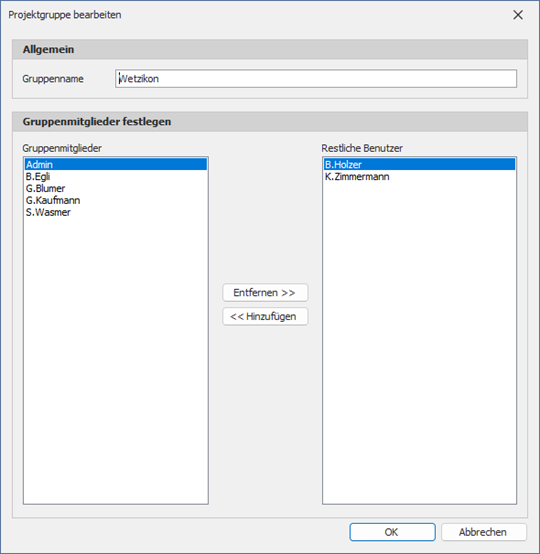
Task: Click into the Gruppenname text field
Action: point(316,78)
